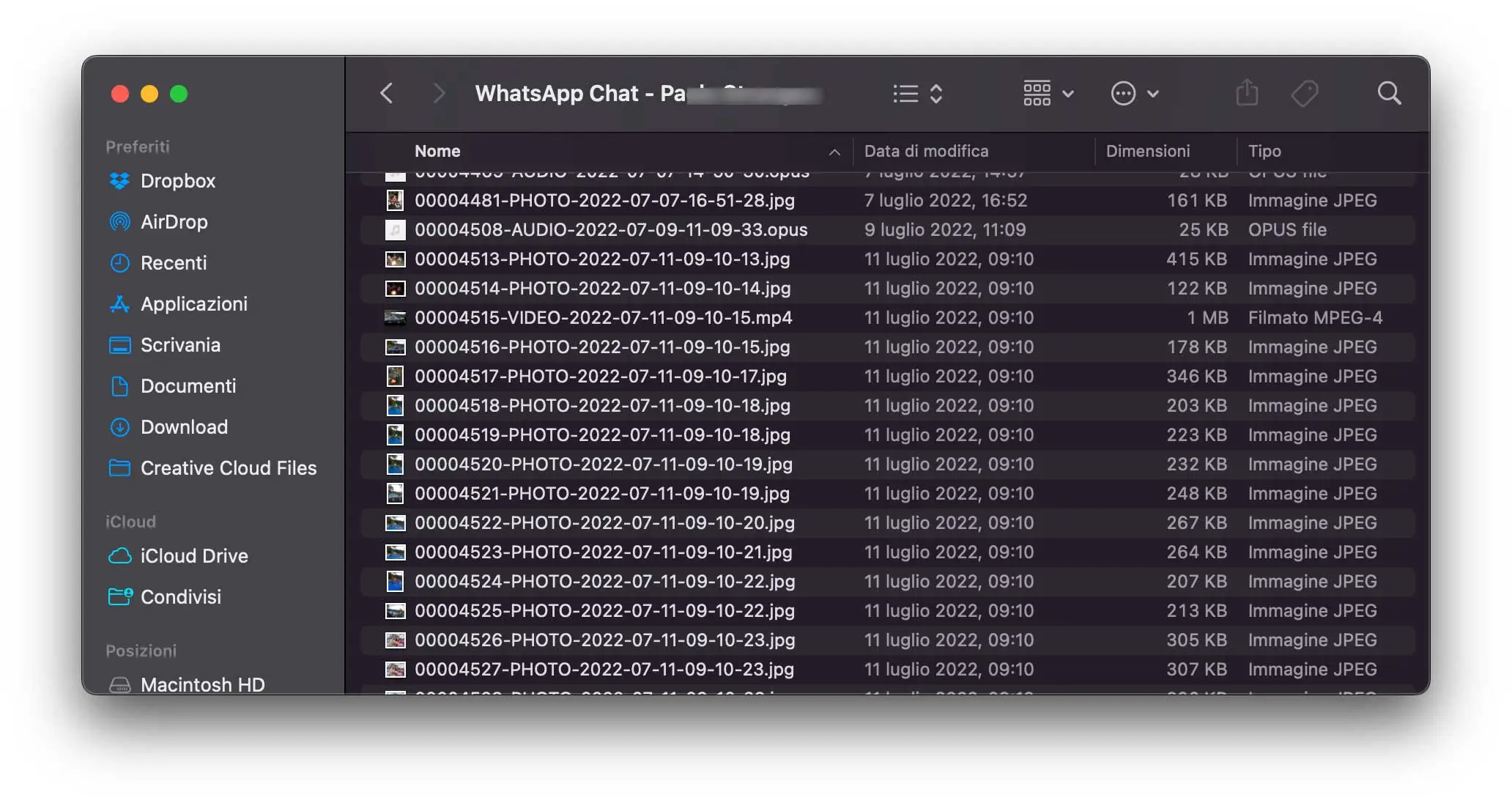Open the ellipsis action menu
This screenshot has width=1512, height=803.
pos(1134,94)
